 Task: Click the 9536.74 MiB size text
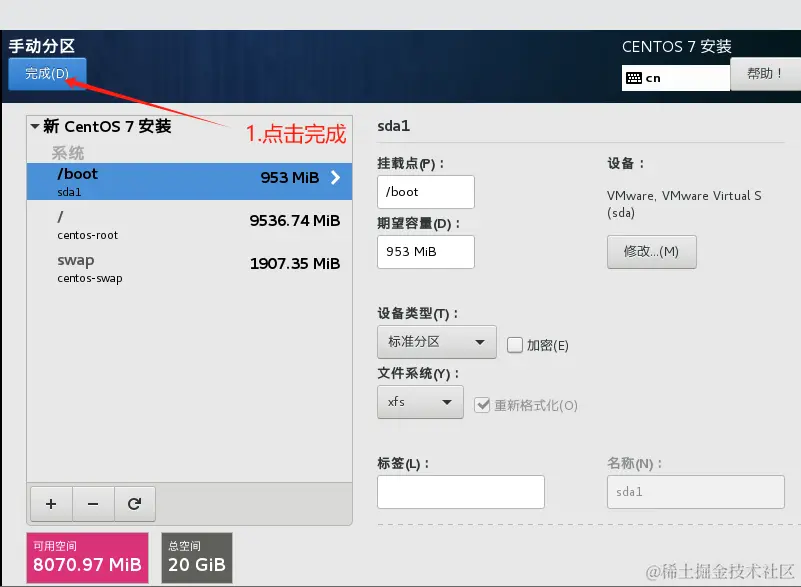pos(295,221)
